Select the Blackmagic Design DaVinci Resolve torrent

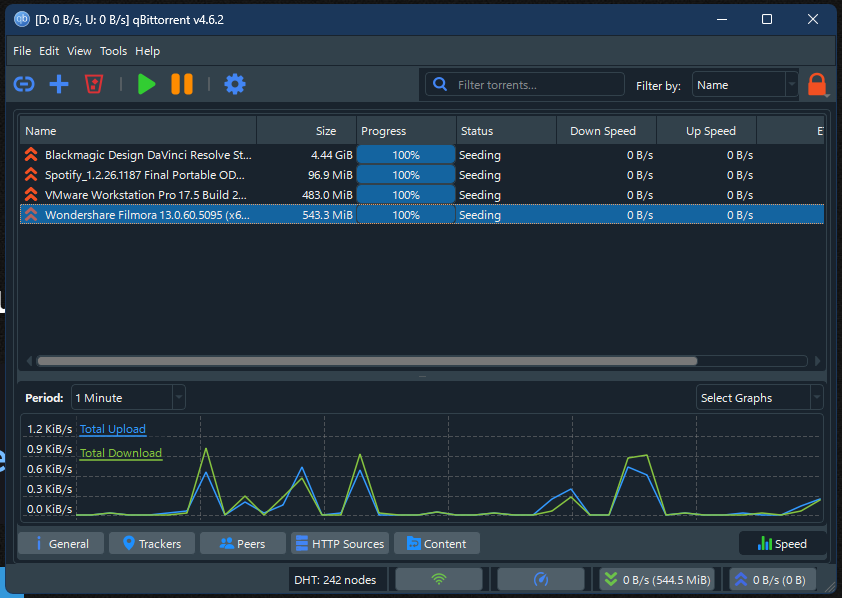click(422, 155)
